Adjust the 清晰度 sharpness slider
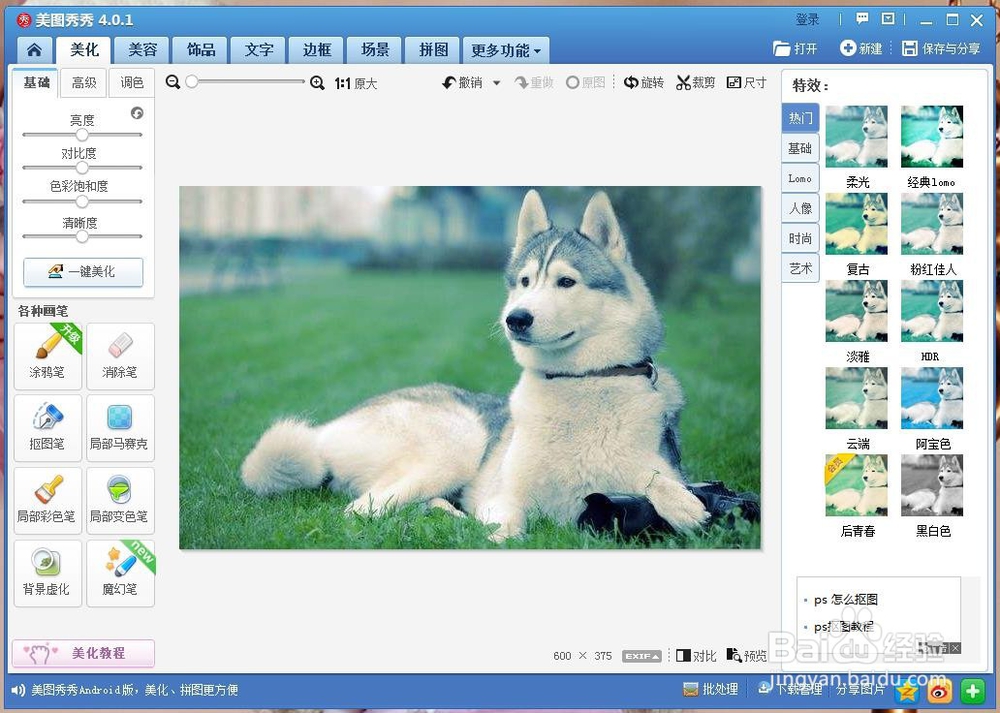Image resolution: width=1000 pixels, height=713 pixels. click(x=82, y=237)
